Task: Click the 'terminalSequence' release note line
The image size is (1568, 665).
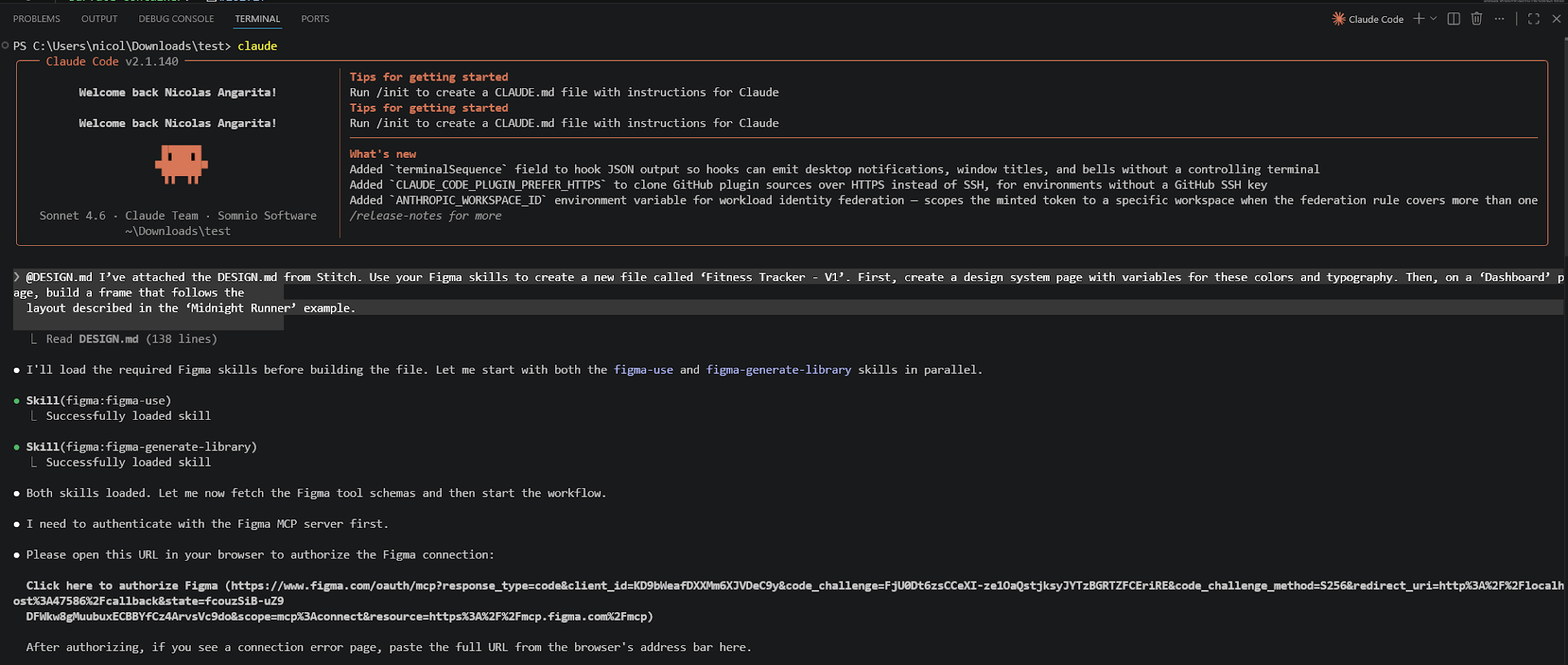Action: click(835, 169)
